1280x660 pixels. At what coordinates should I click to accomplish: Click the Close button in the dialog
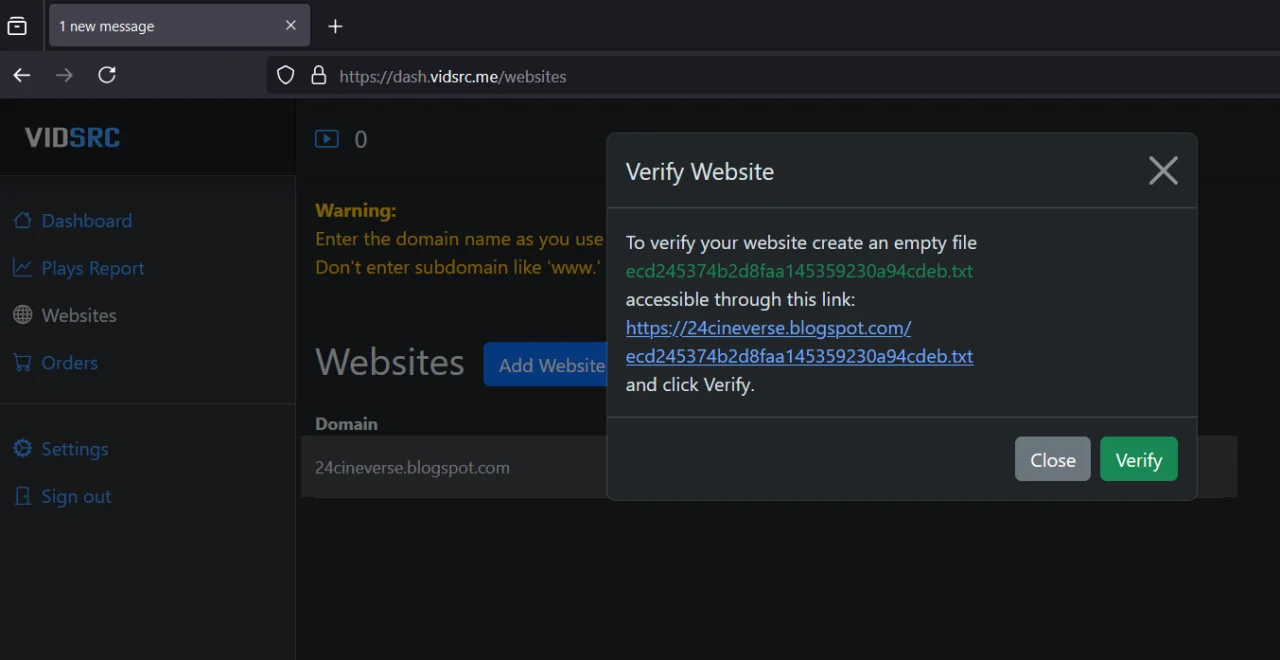pyautogui.click(x=1053, y=459)
